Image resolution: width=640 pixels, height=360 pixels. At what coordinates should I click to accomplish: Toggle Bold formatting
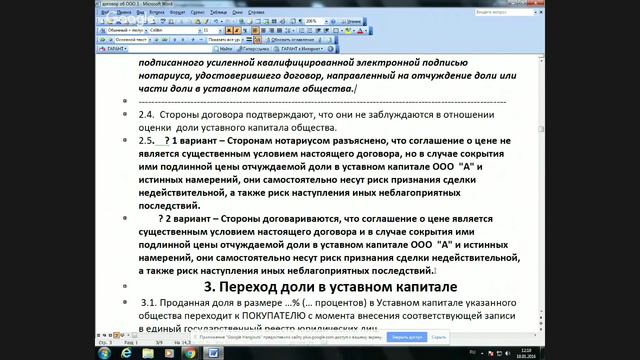tap(229, 30)
